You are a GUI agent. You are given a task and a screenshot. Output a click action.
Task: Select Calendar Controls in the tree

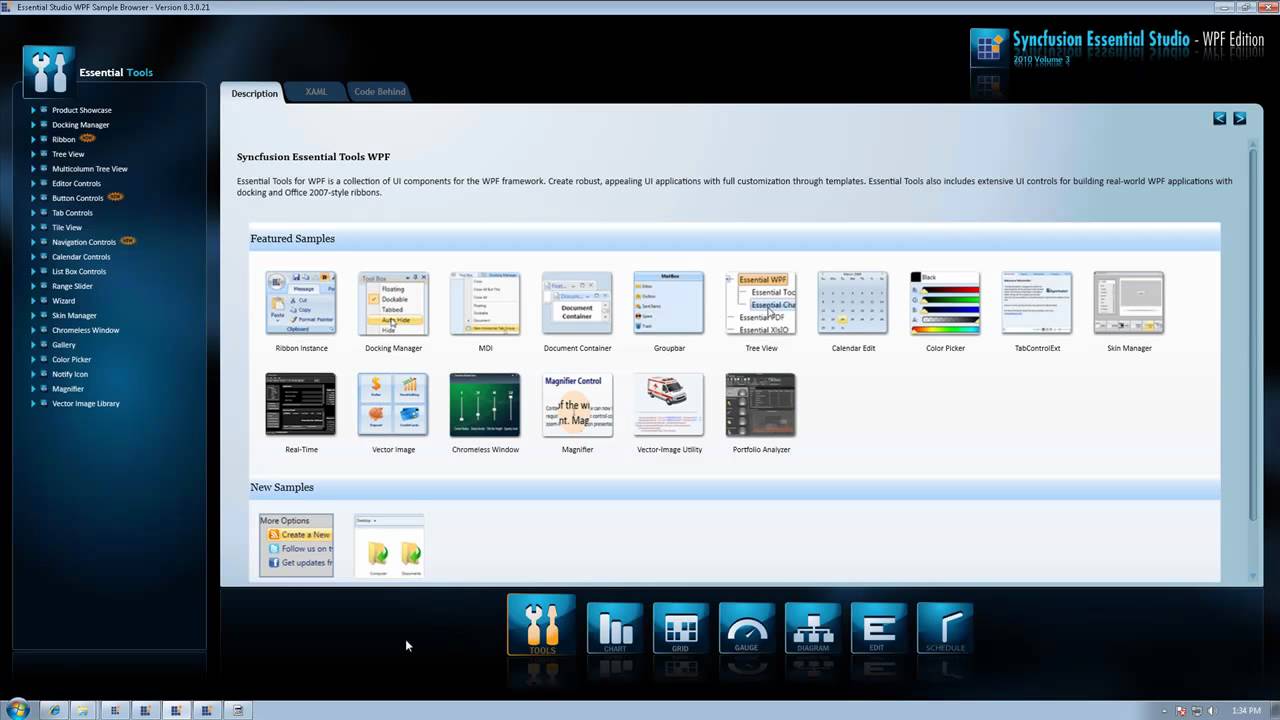tap(81, 257)
